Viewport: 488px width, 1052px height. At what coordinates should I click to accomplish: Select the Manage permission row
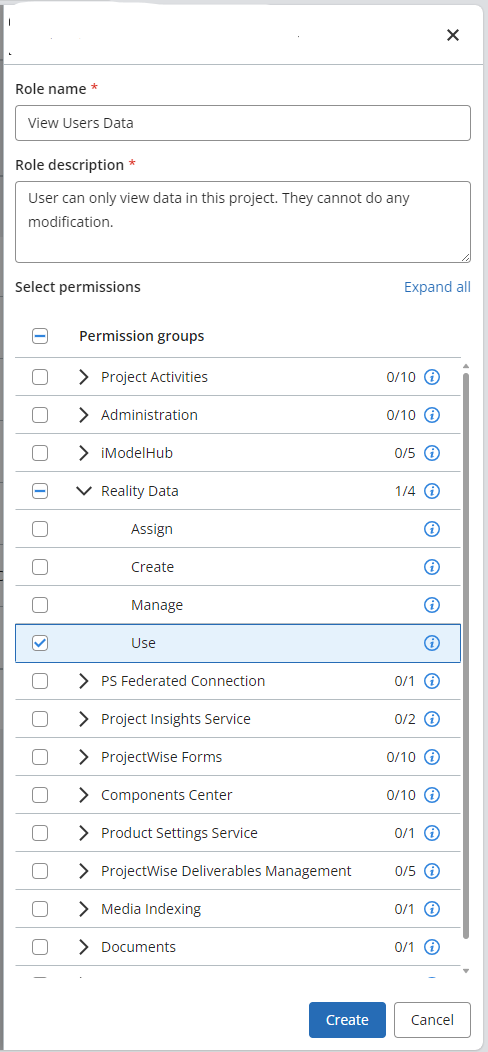point(238,605)
